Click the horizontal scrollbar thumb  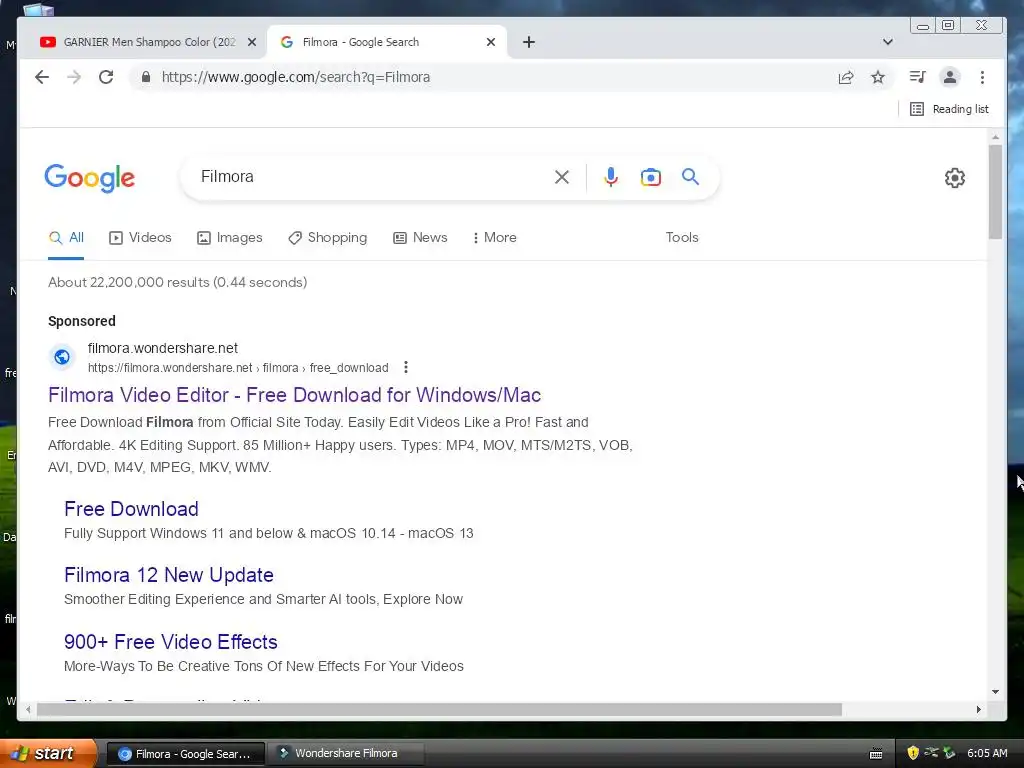[439, 709]
